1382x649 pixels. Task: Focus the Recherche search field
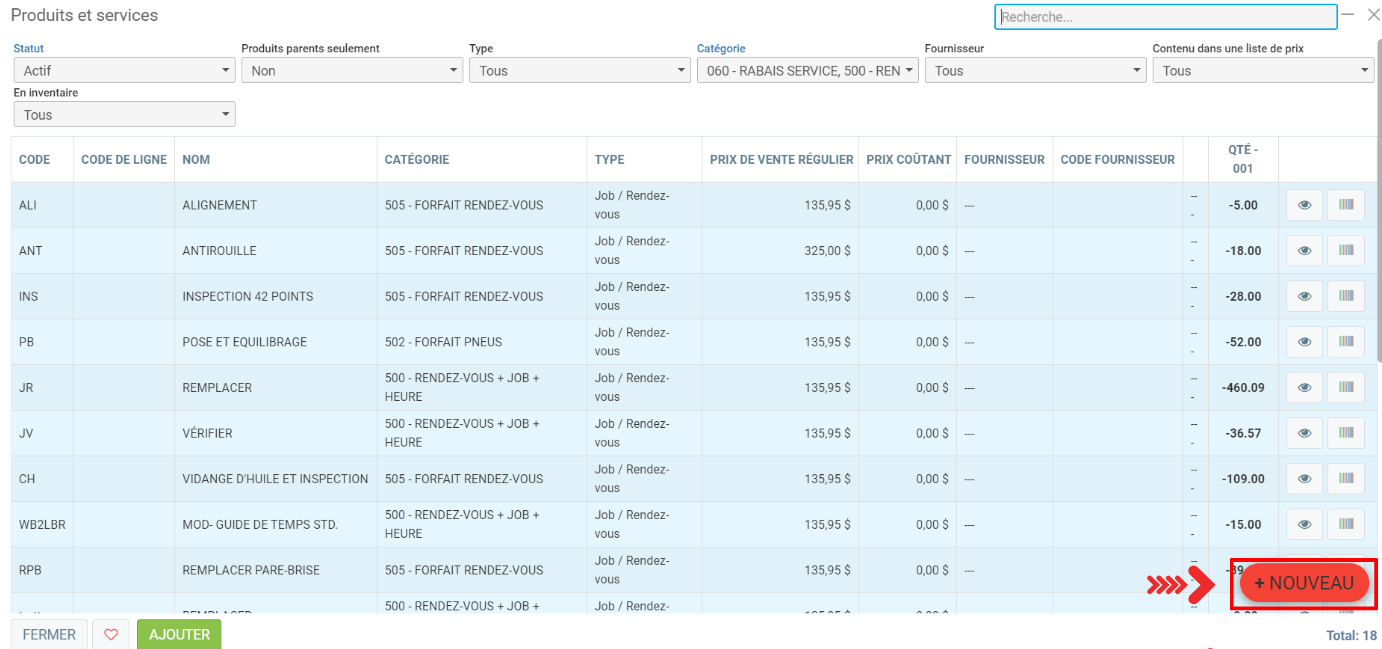click(1165, 17)
